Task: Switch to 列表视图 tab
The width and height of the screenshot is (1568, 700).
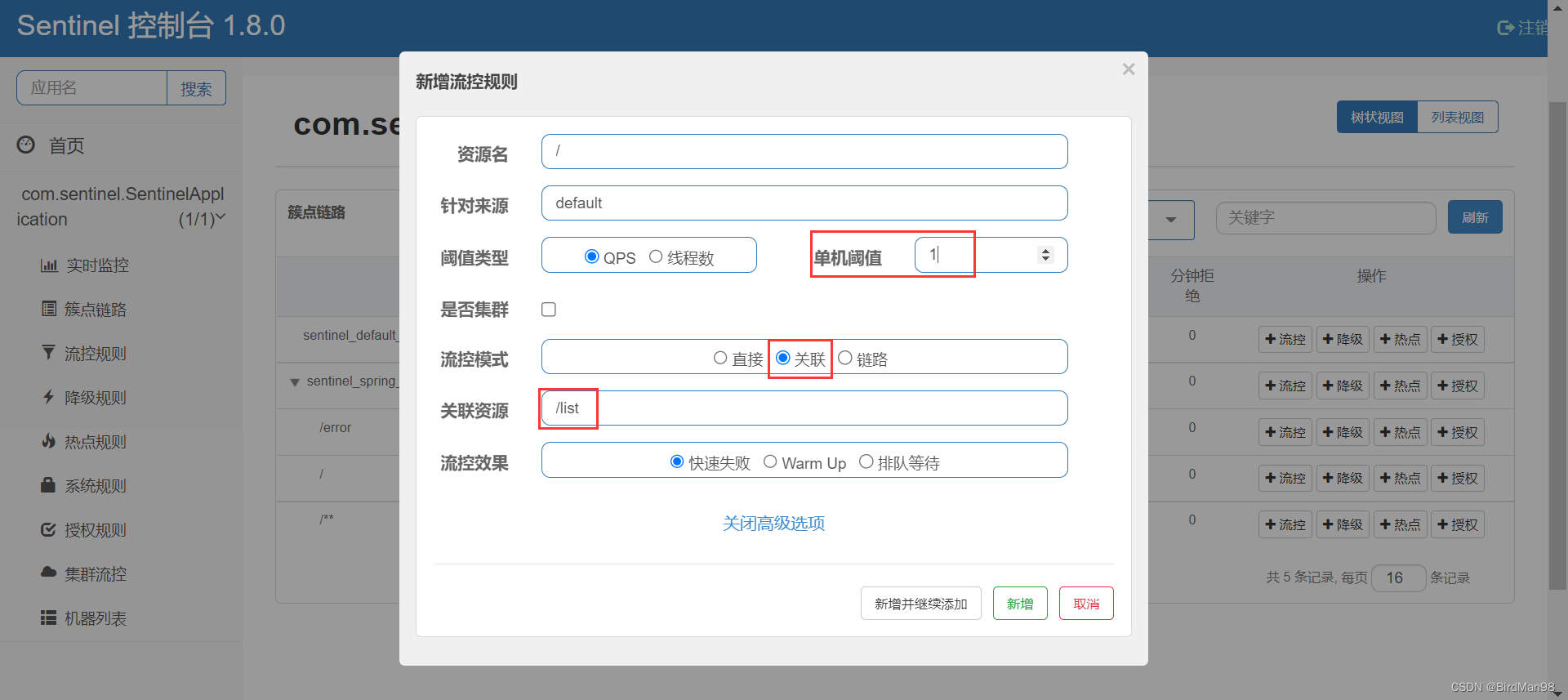Action: [1458, 117]
